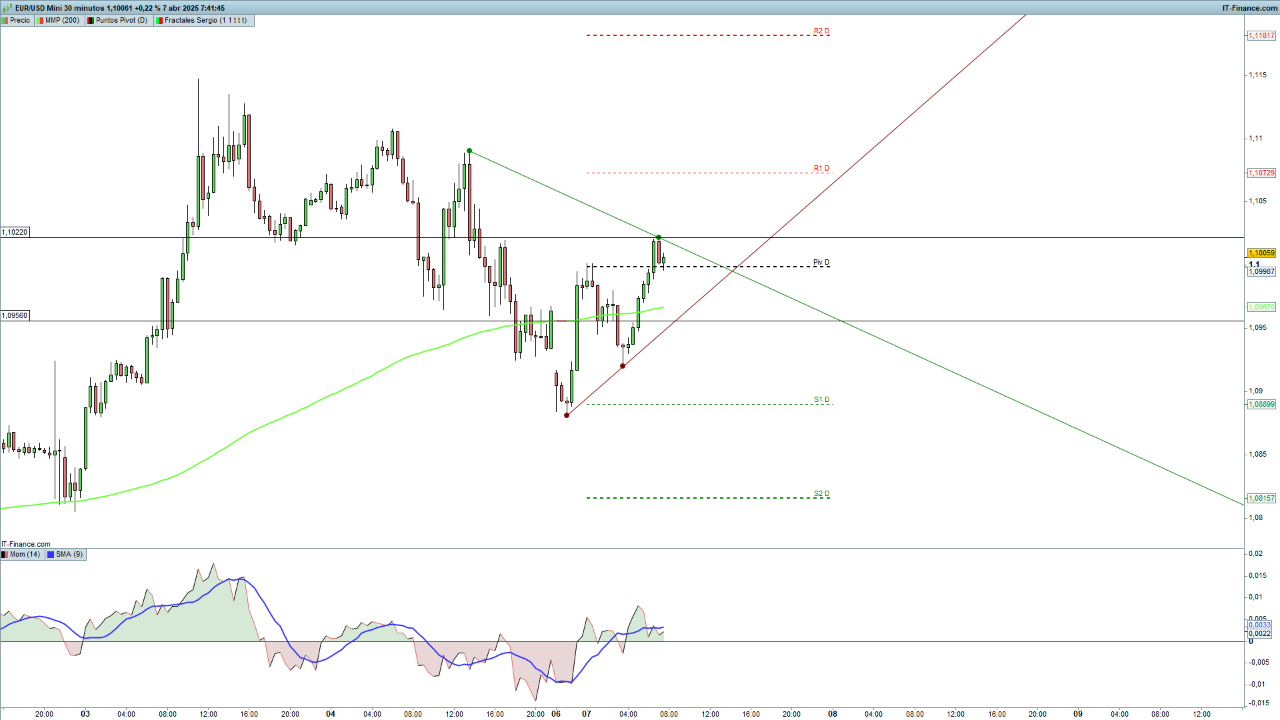The width and height of the screenshot is (1280, 720).
Task: Click the 0,0033 momentum value tag
Action: (x=1259, y=625)
